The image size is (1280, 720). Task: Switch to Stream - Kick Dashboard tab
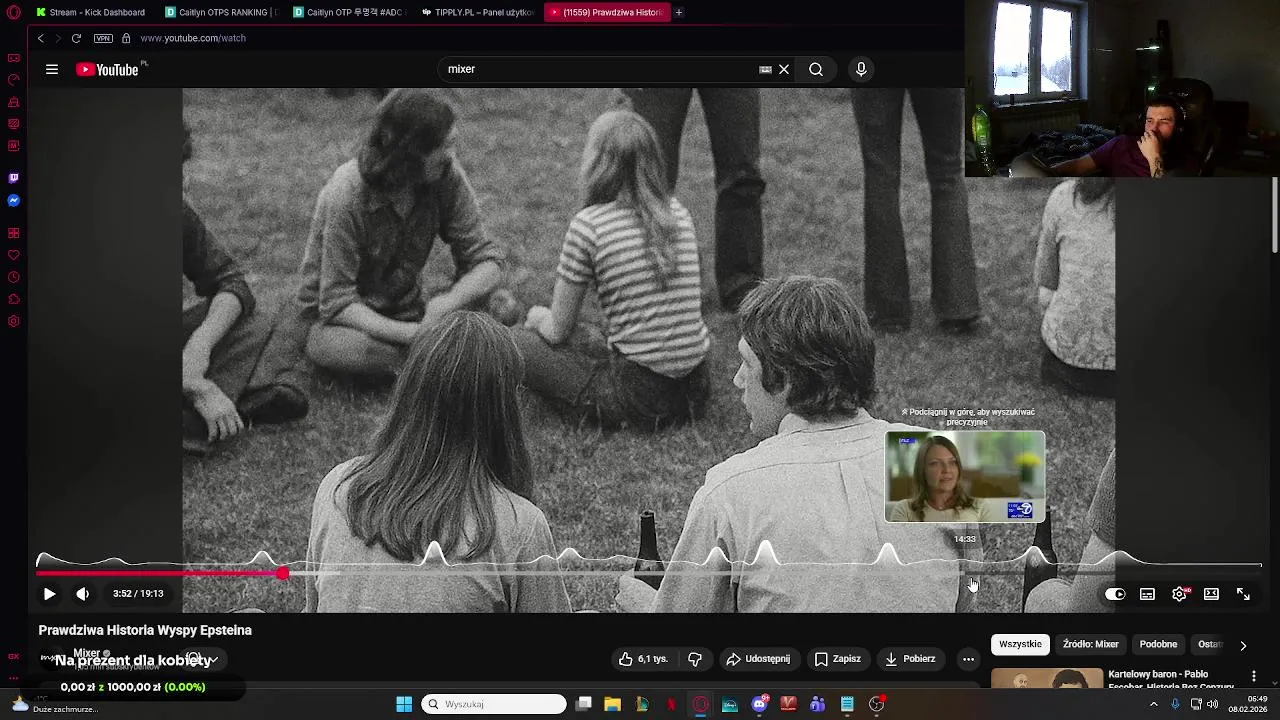click(90, 12)
